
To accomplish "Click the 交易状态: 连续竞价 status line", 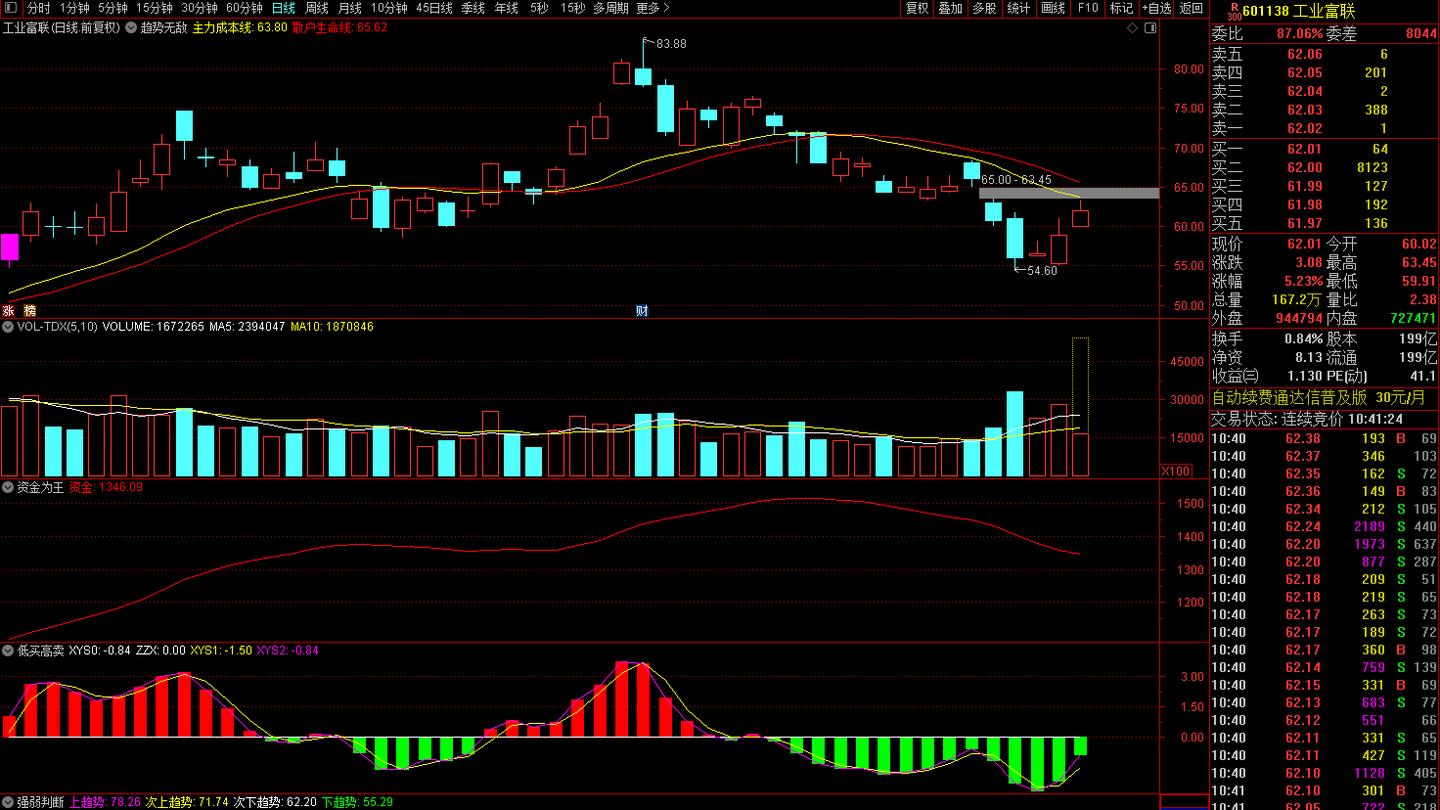I will tap(1306, 418).
